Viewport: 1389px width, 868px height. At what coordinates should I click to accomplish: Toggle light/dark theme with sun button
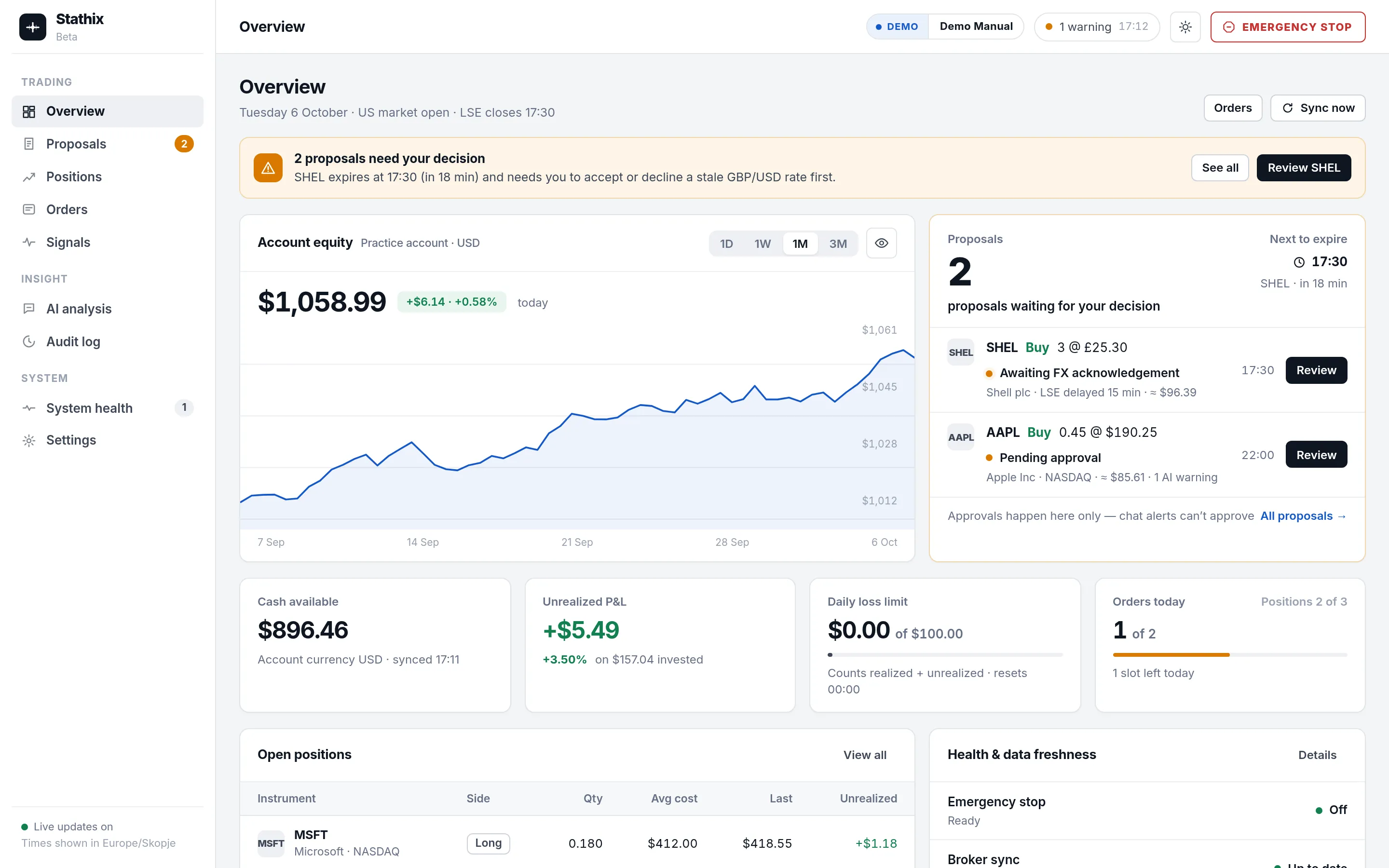pos(1185,27)
